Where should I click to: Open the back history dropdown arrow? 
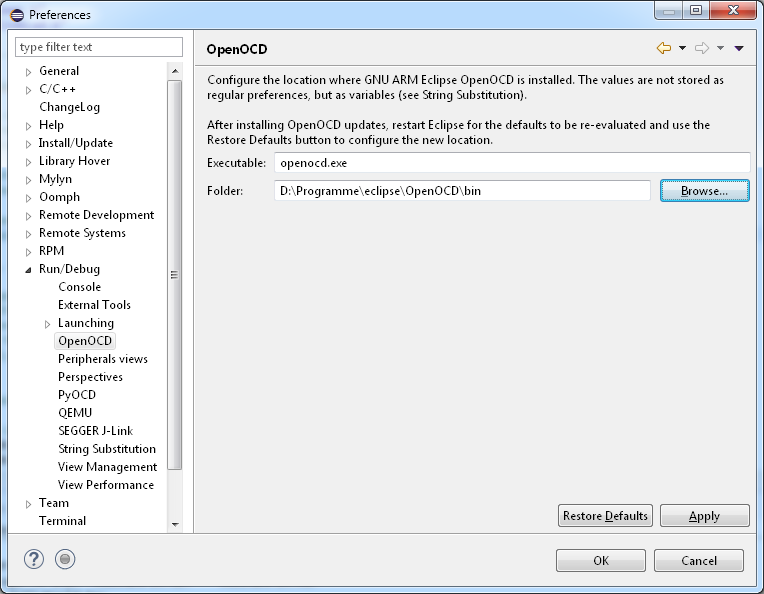tap(682, 48)
